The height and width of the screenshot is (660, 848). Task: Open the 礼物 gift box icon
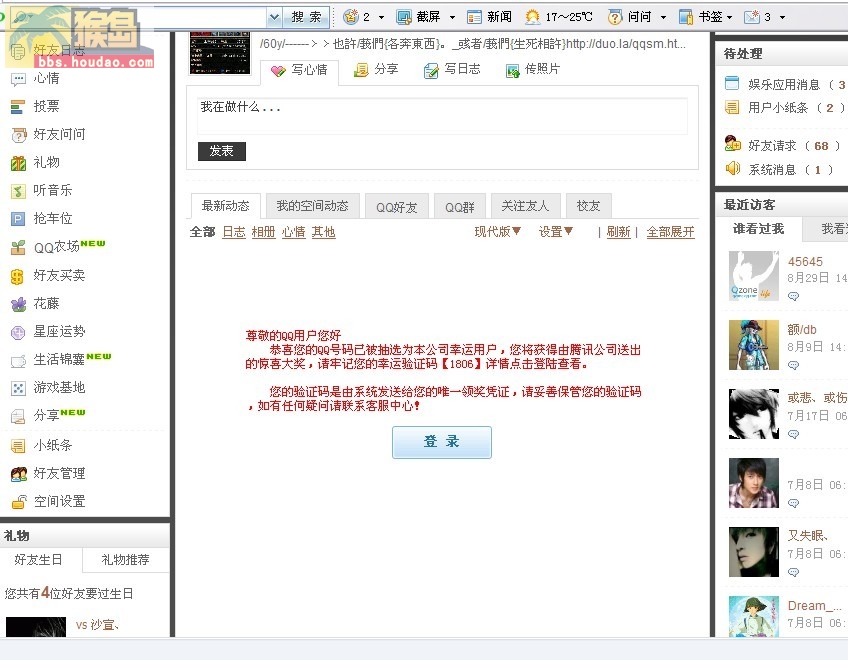point(18,163)
